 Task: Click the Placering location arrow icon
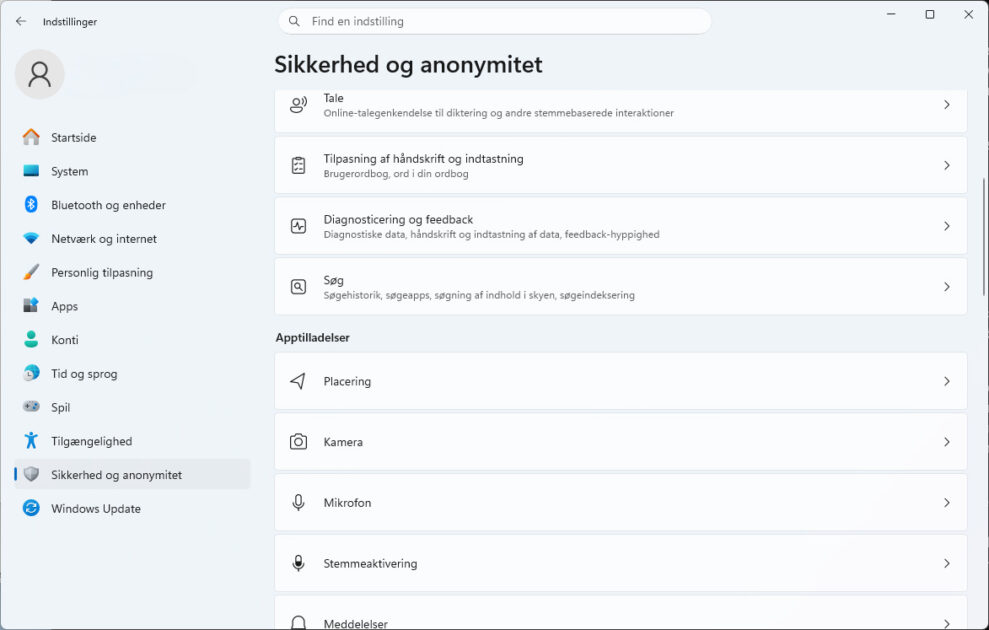pos(298,381)
